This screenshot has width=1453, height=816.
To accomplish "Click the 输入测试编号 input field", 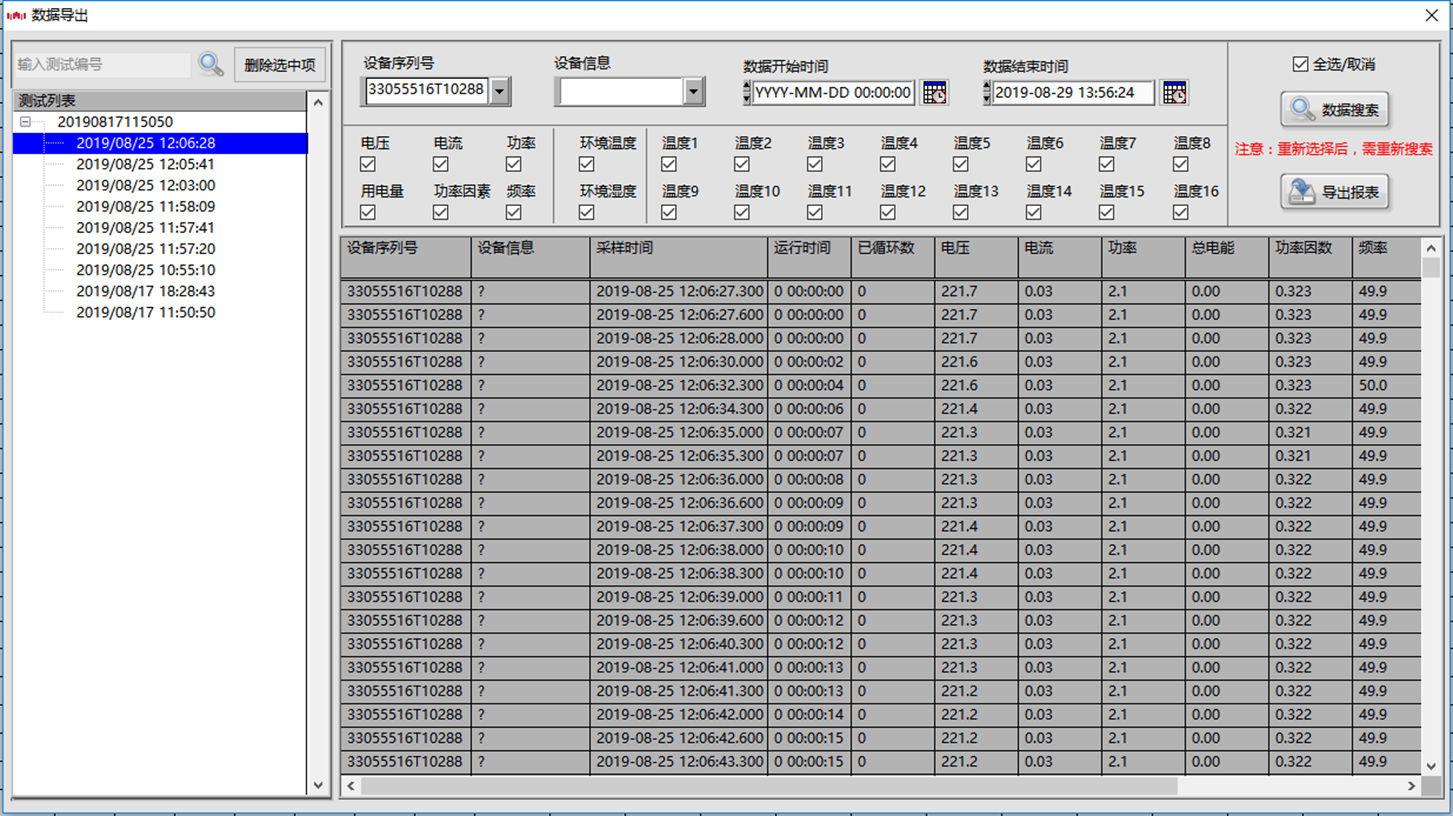I will coord(102,65).
